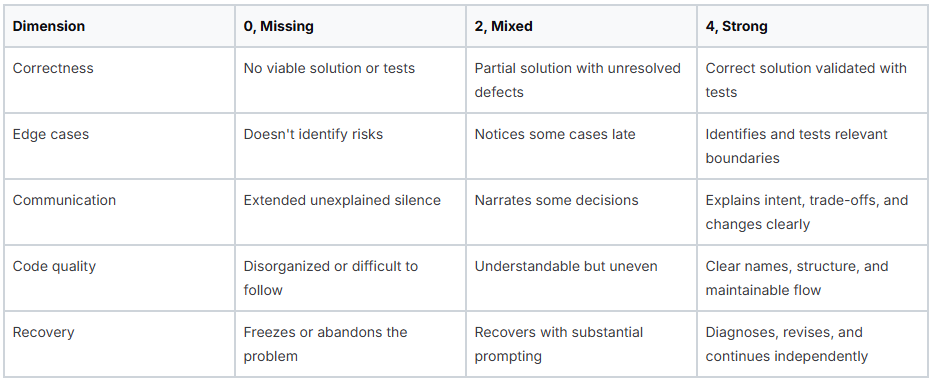Select 'Notices some cases late' cell
Image resolution: width=931 pixels, height=381 pixels.
[581, 146]
